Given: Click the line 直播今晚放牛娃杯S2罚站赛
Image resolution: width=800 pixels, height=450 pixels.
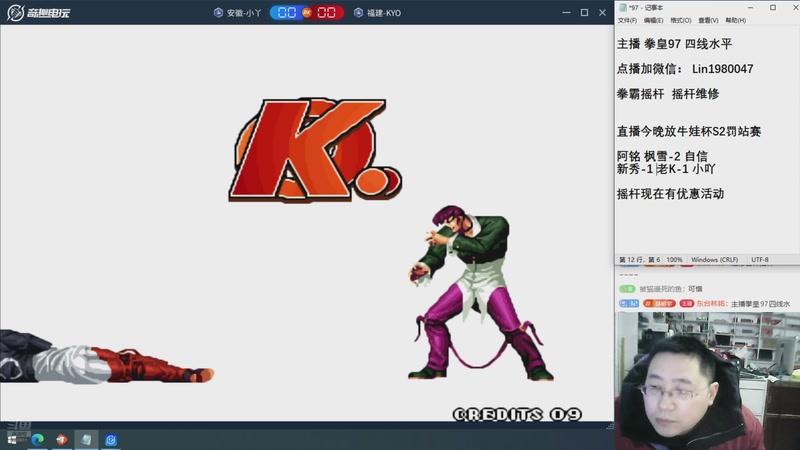Looking at the screenshot, I should [x=689, y=132].
